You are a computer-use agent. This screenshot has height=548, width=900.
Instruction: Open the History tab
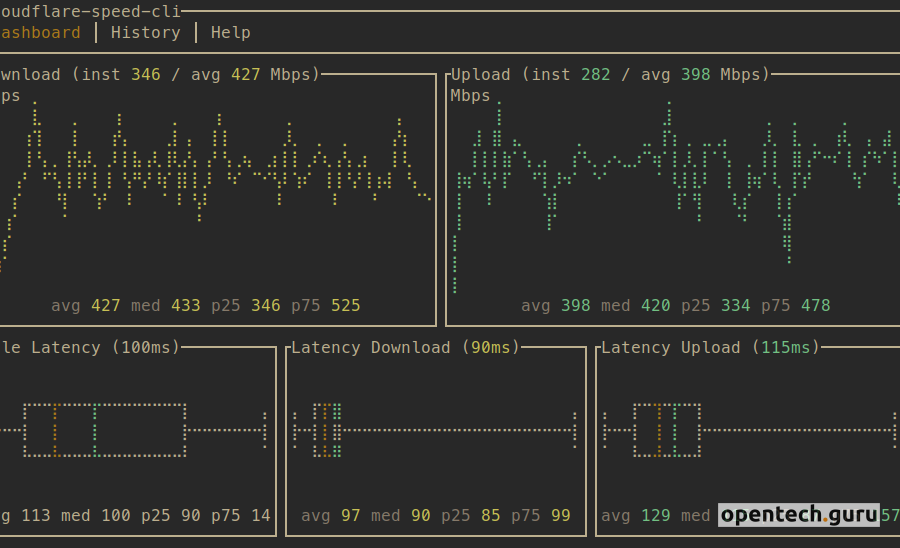coord(145,32)
